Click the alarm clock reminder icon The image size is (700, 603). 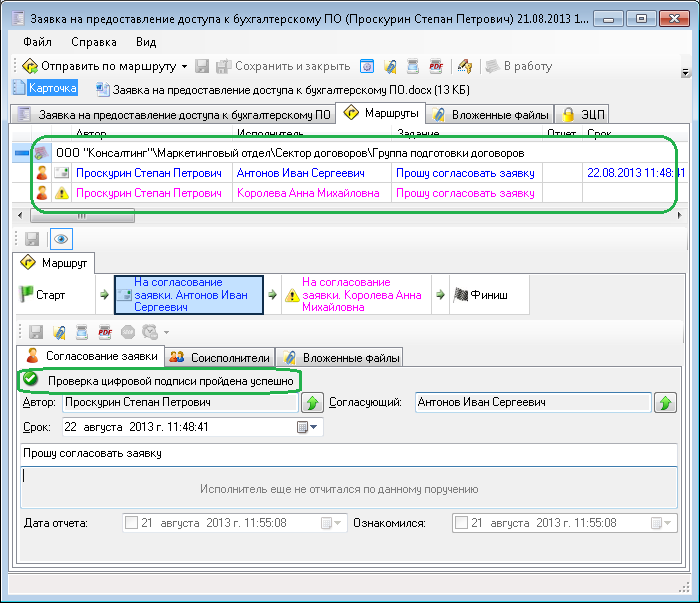(150, 332)
